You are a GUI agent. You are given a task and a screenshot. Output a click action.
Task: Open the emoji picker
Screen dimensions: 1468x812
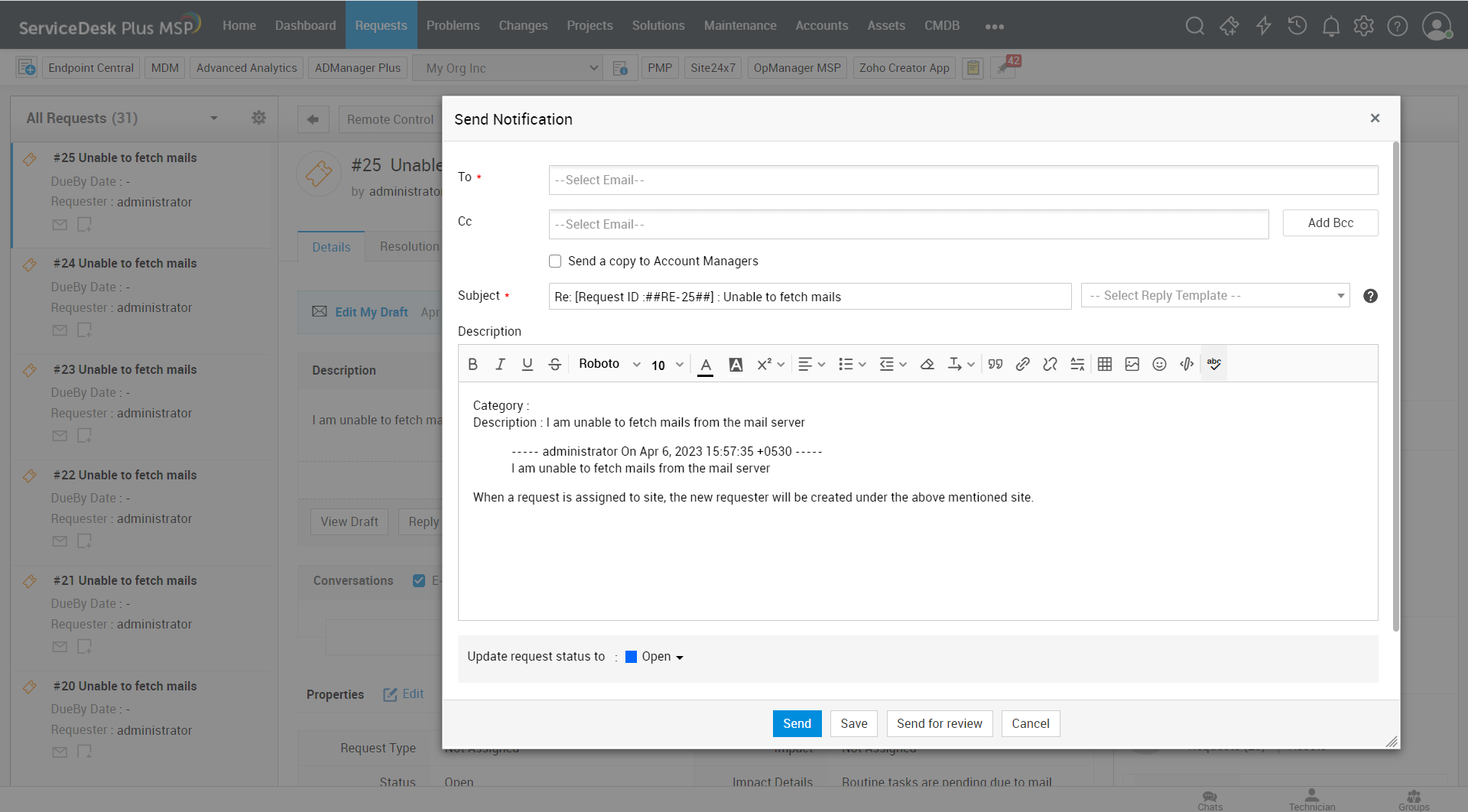click(1159, 364)
